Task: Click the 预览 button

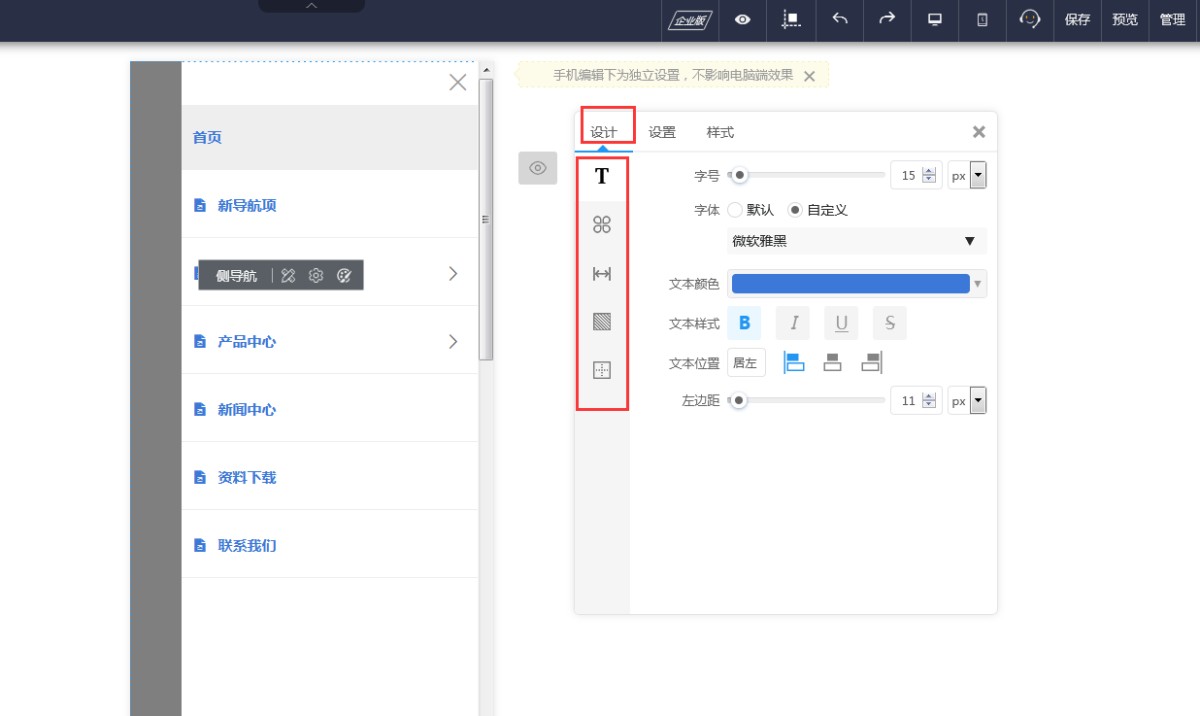Action: click(x=1125, y=20)
